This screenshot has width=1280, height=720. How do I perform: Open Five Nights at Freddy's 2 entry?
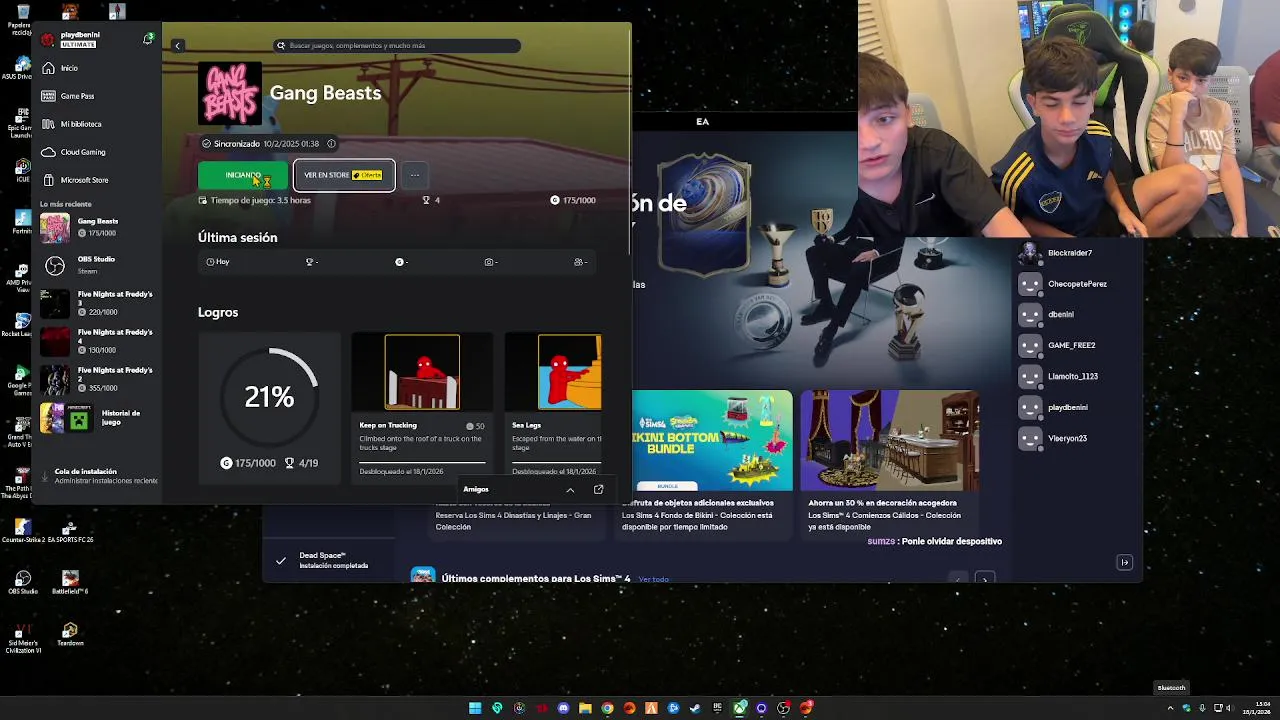pos(97,379)
